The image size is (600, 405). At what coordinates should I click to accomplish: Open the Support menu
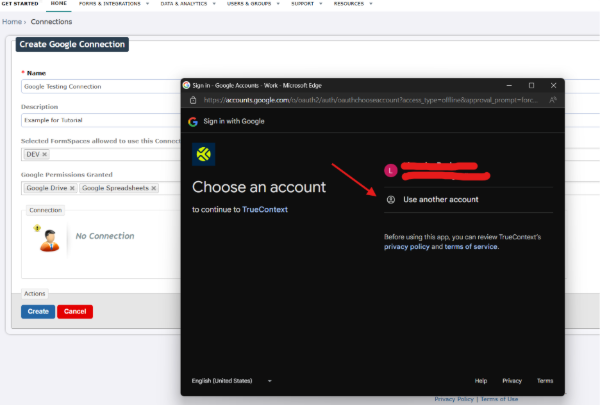(x=307, y=3)
